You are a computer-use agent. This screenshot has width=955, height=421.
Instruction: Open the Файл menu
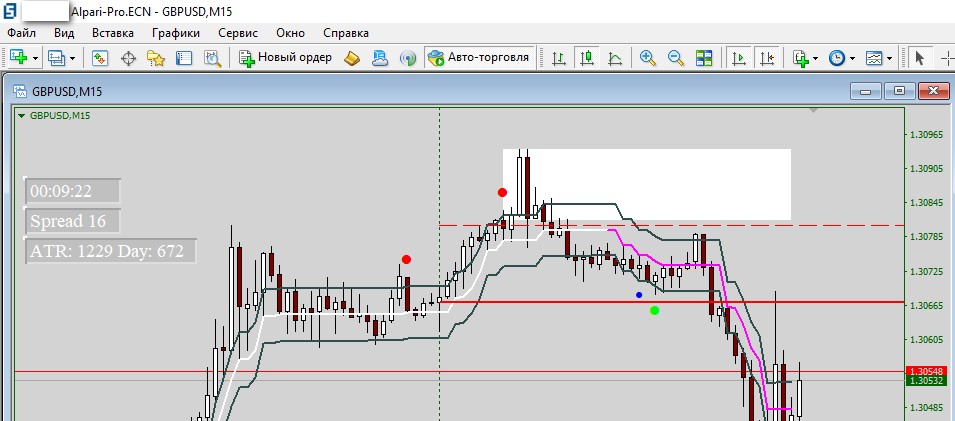(x=21, y=33)
